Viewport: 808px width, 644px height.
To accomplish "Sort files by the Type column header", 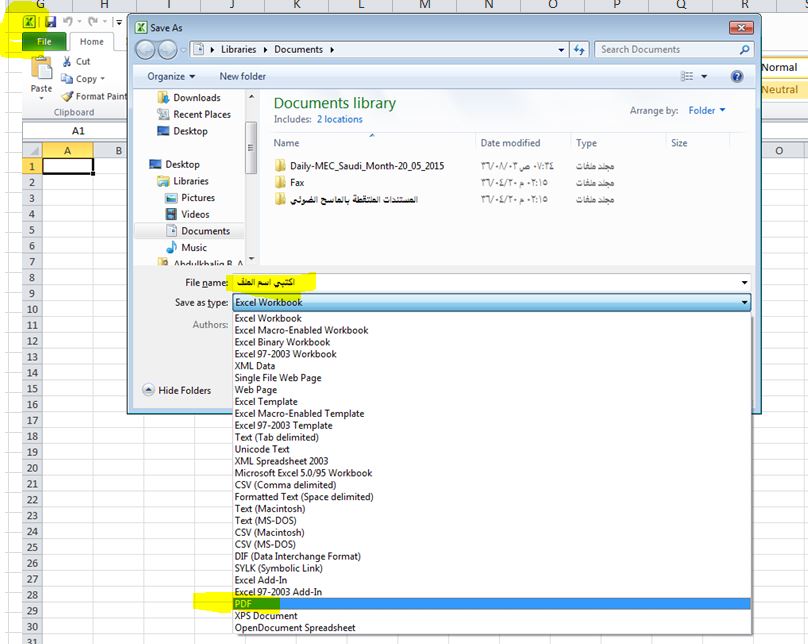I will coord(586,143).
